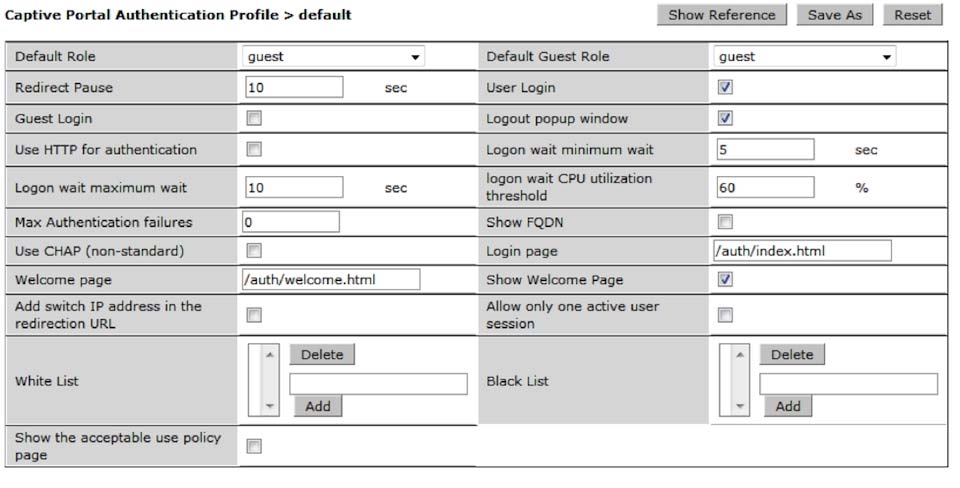Open the Default Role dropdown

point(333,56)
